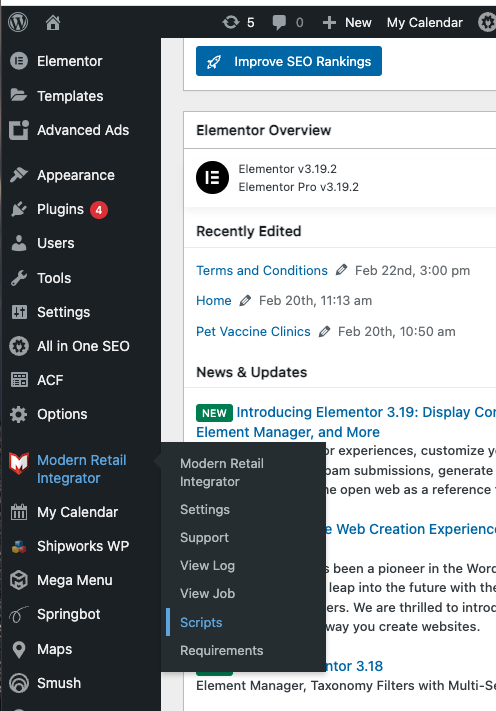The width and height of the screenshot is (496, 711).
Task: Click pencil icon beside Terms and Conditions
Action: point(341,270)
